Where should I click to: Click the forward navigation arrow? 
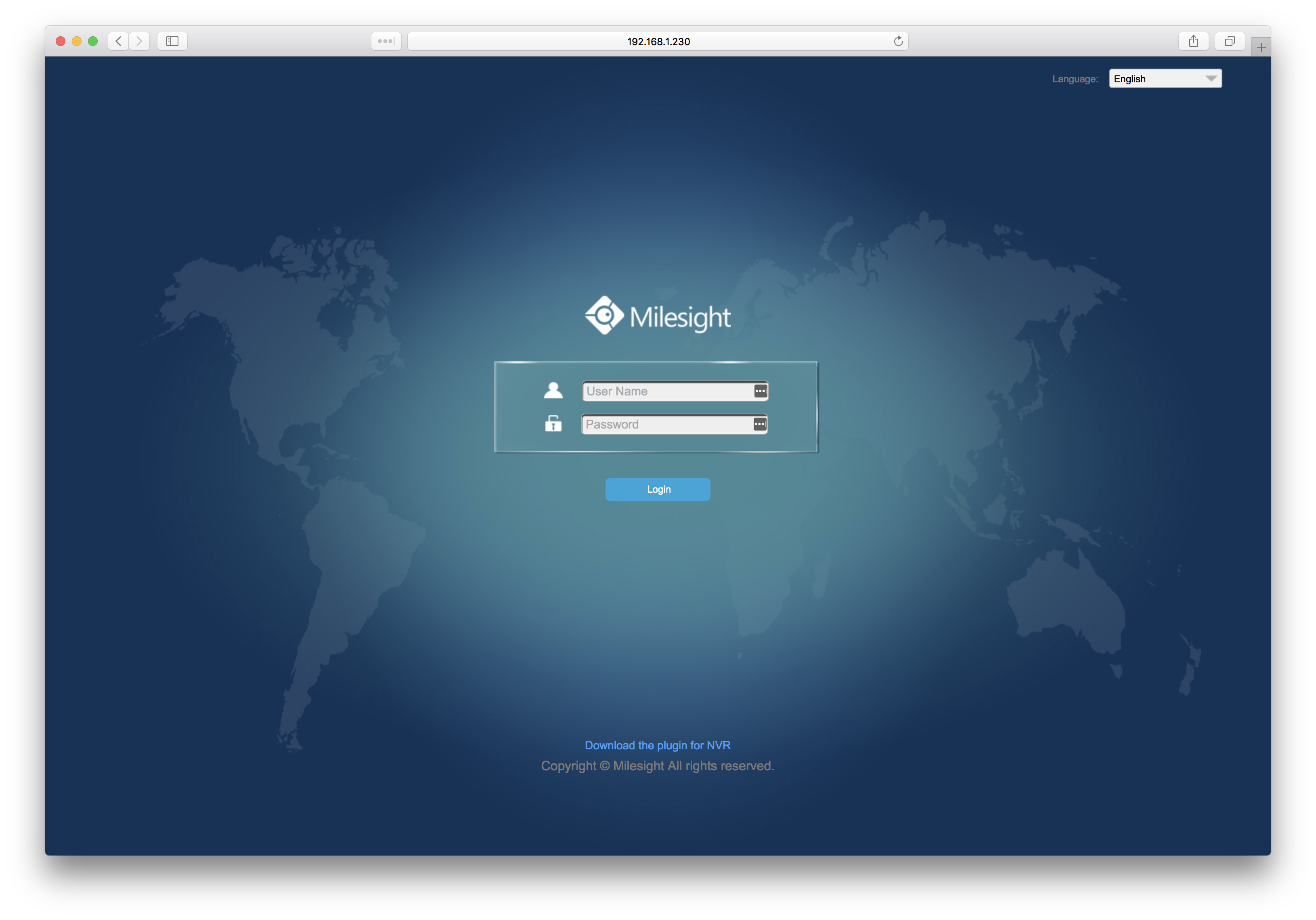(139, 41)
